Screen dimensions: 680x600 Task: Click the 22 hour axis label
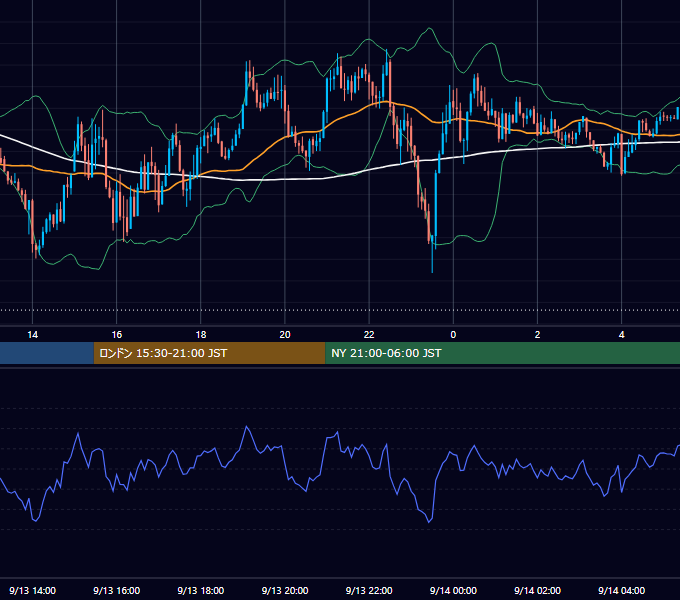369,335
